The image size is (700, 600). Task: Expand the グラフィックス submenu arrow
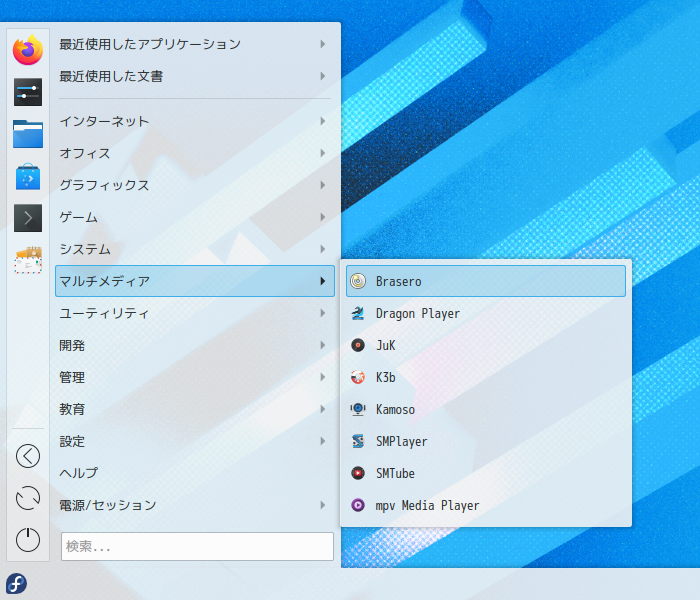click(323, 185)
